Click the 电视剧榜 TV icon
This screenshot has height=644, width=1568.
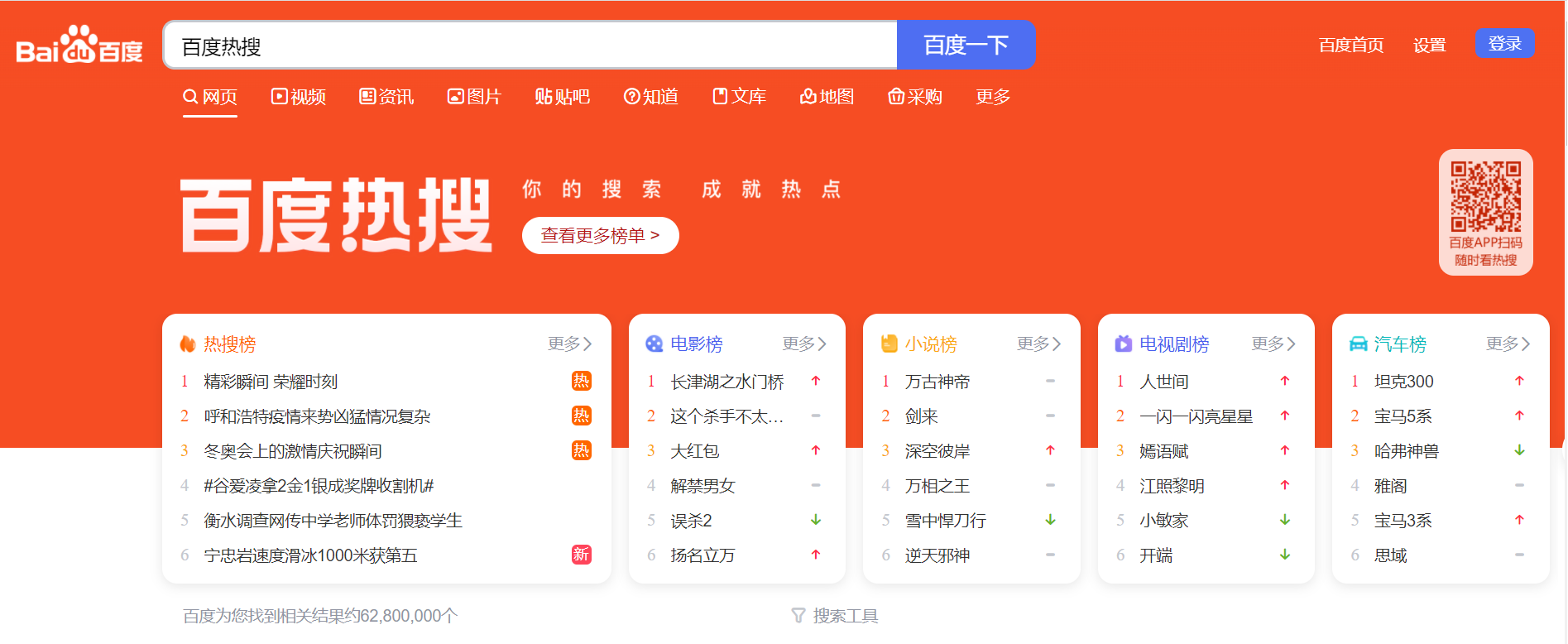coord(1124,344)
